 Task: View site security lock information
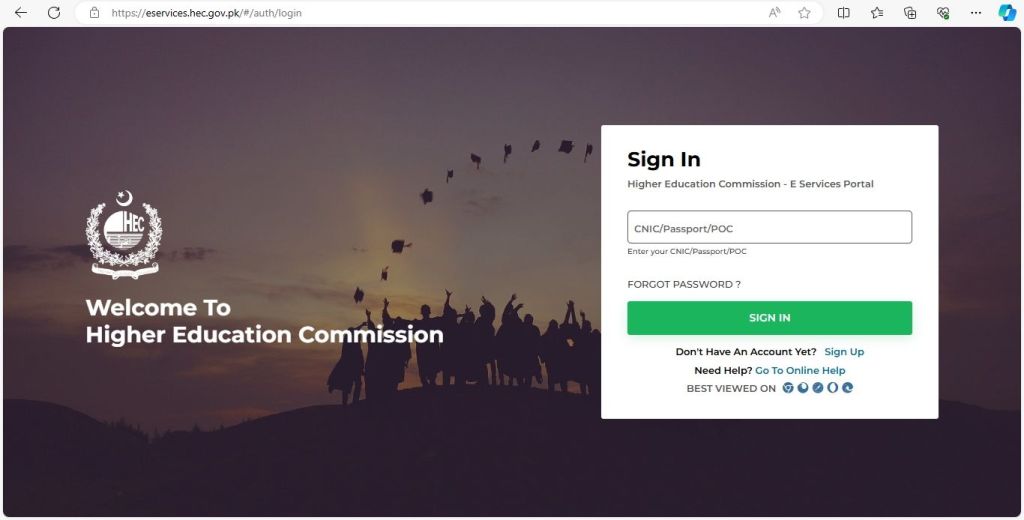point(95,12)
